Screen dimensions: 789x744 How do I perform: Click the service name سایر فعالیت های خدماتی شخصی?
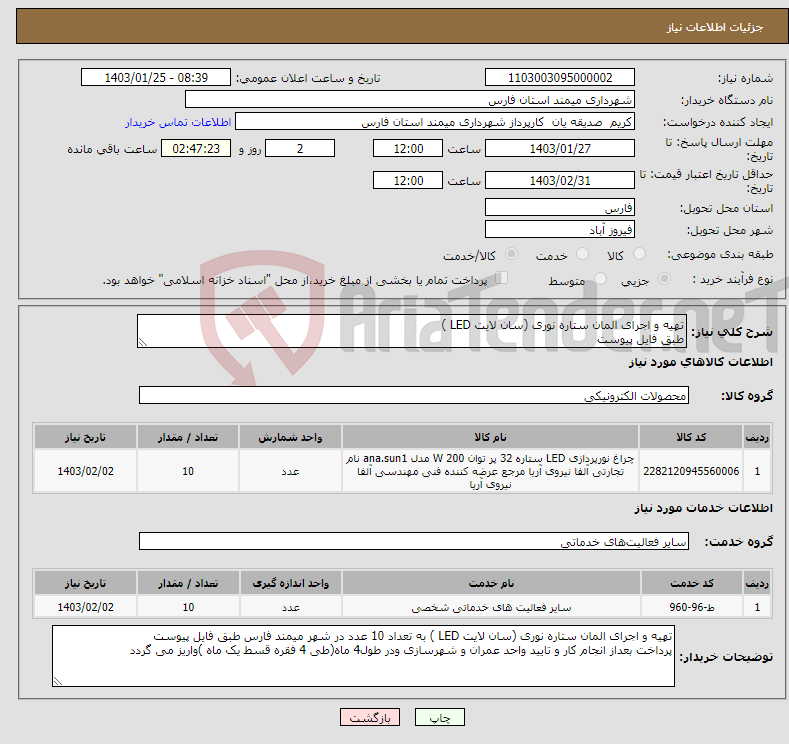point(491,607)
